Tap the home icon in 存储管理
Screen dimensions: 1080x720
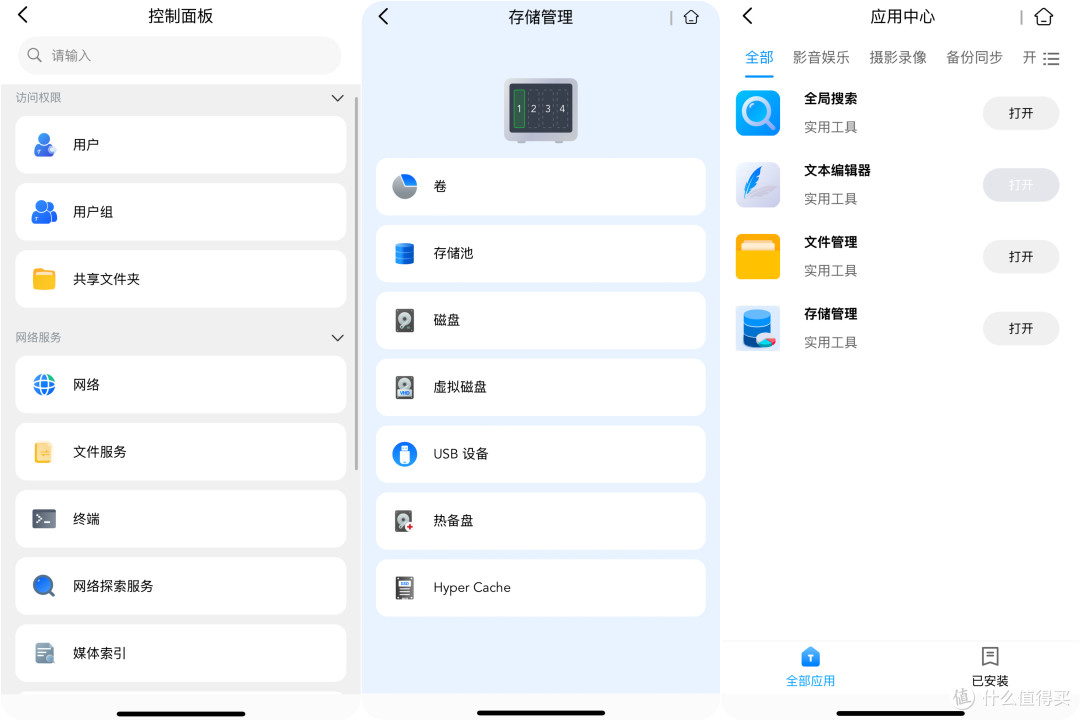[691, 17]
